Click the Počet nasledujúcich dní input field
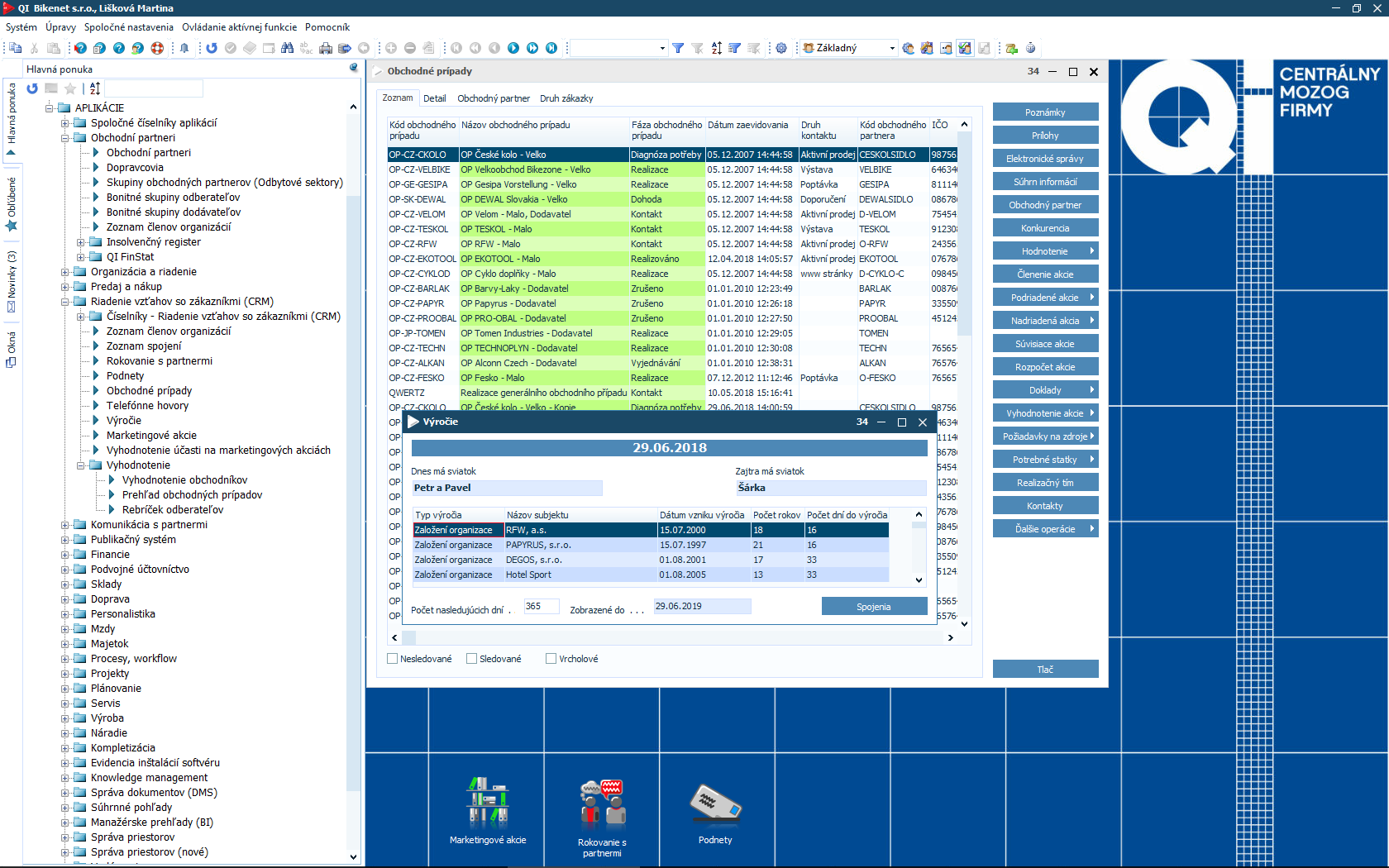This screenshot has height=868, width=1389. pos(542,607)
